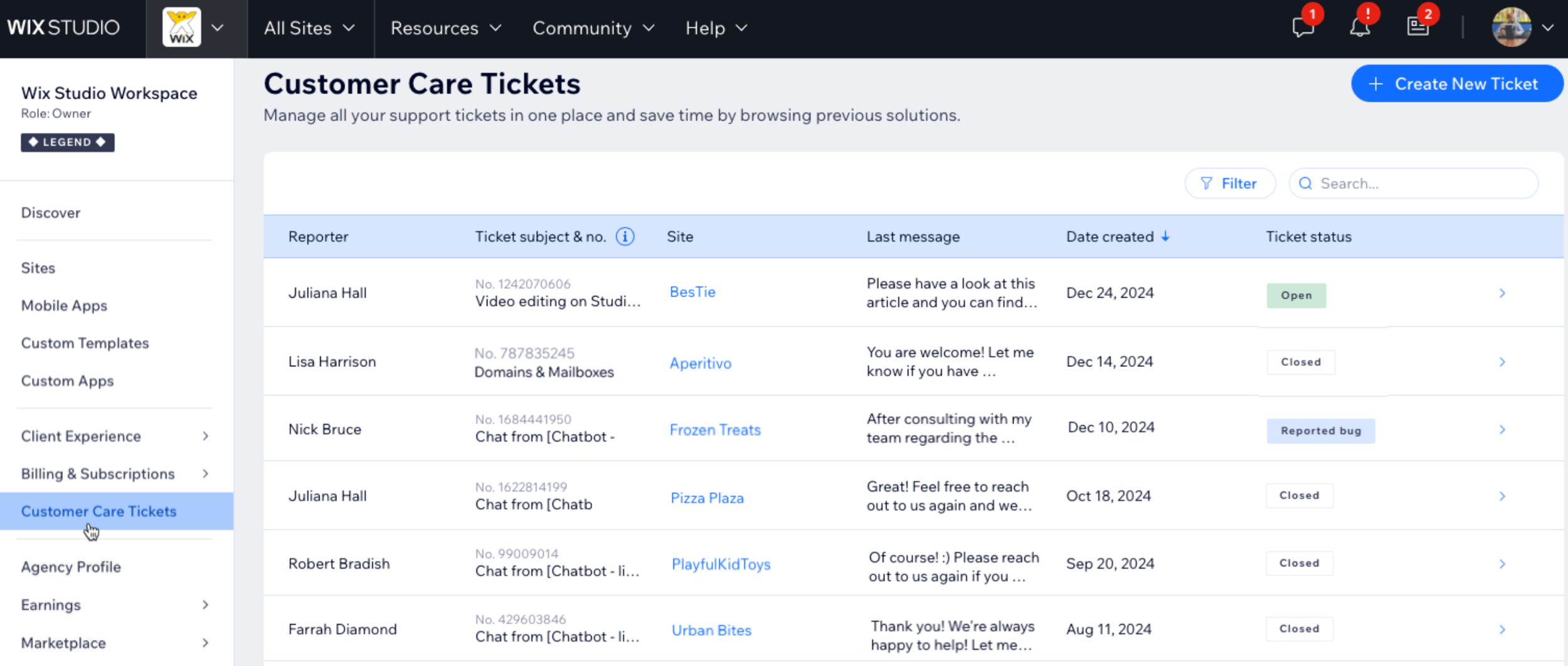Select Custom Templates in the sidebar

pos(85,343)
